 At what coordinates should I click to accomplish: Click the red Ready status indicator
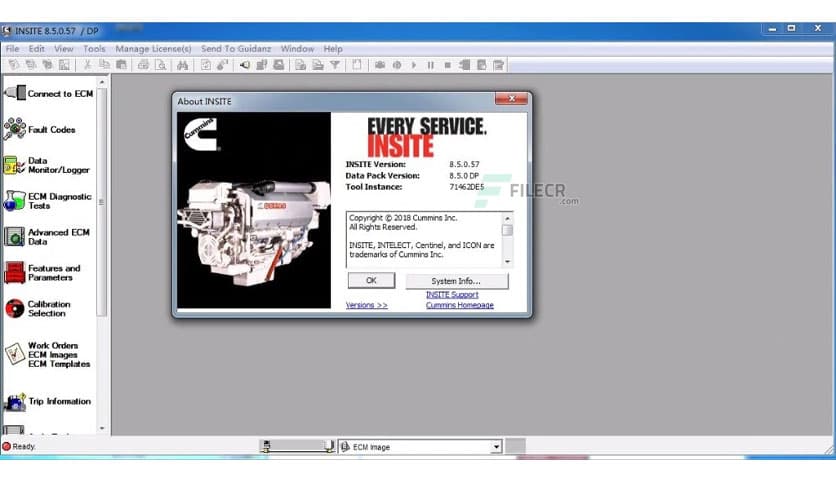pyautogui.click(x=6, y=446)
